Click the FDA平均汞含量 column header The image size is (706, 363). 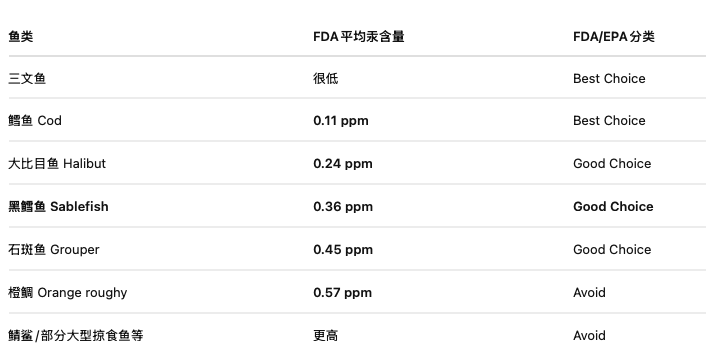(x=359, y=36)
